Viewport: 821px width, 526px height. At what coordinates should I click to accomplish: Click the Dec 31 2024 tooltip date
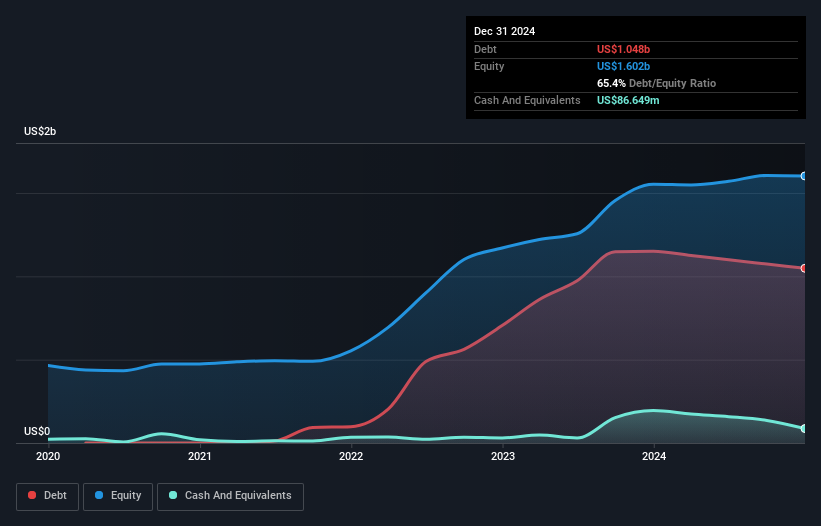[504, 31]
